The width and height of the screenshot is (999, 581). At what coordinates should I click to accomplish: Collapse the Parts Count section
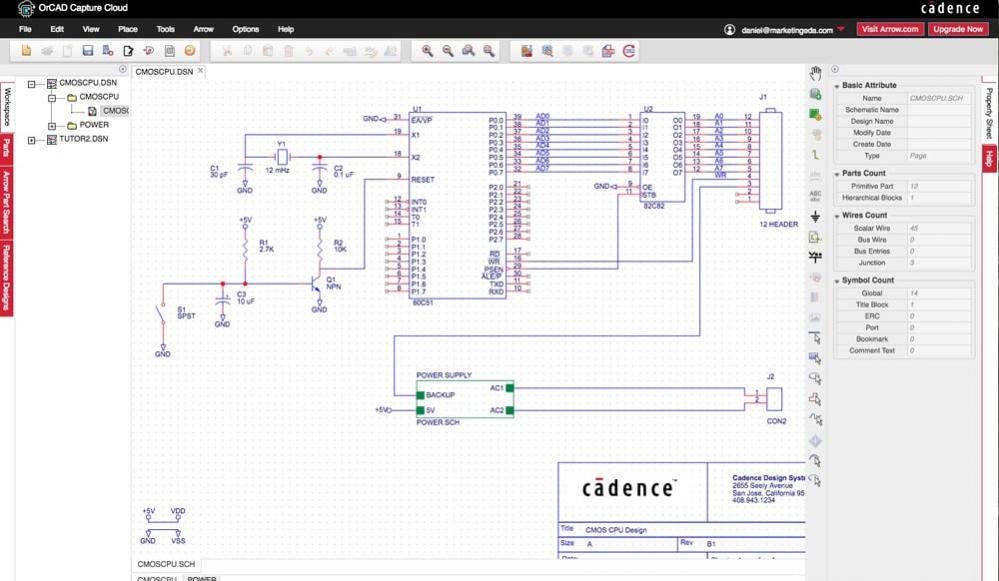[837, 174]
